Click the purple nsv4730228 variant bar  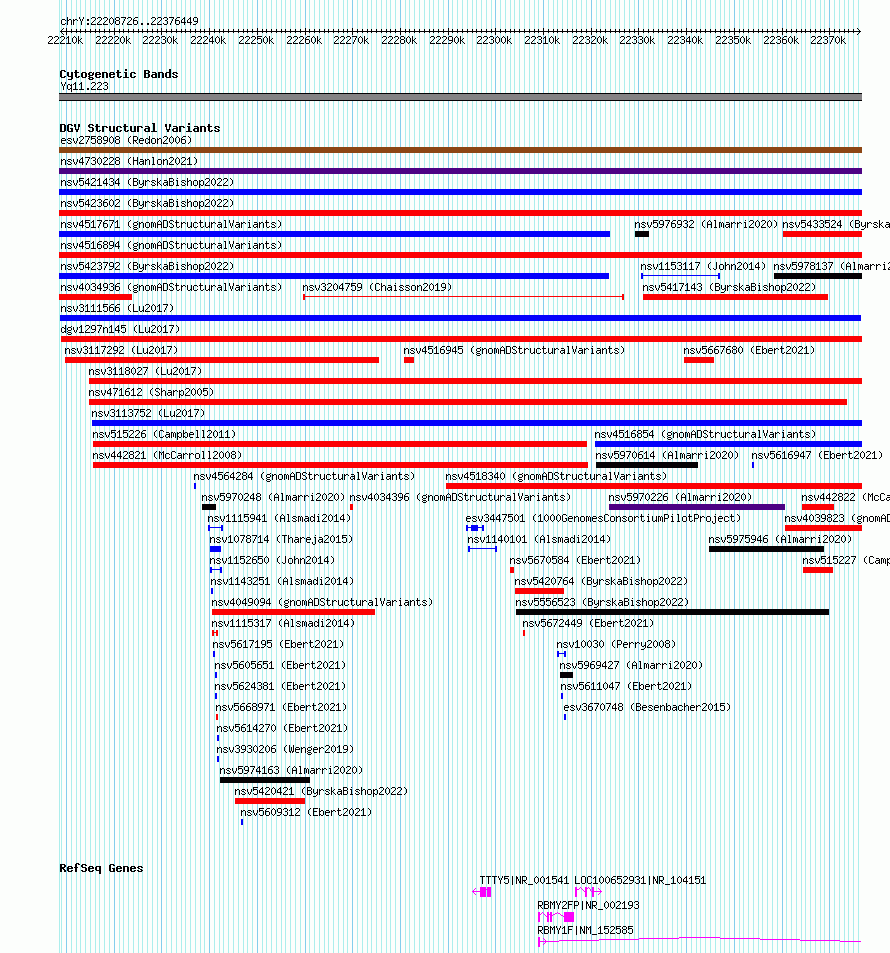pos(460,171)
